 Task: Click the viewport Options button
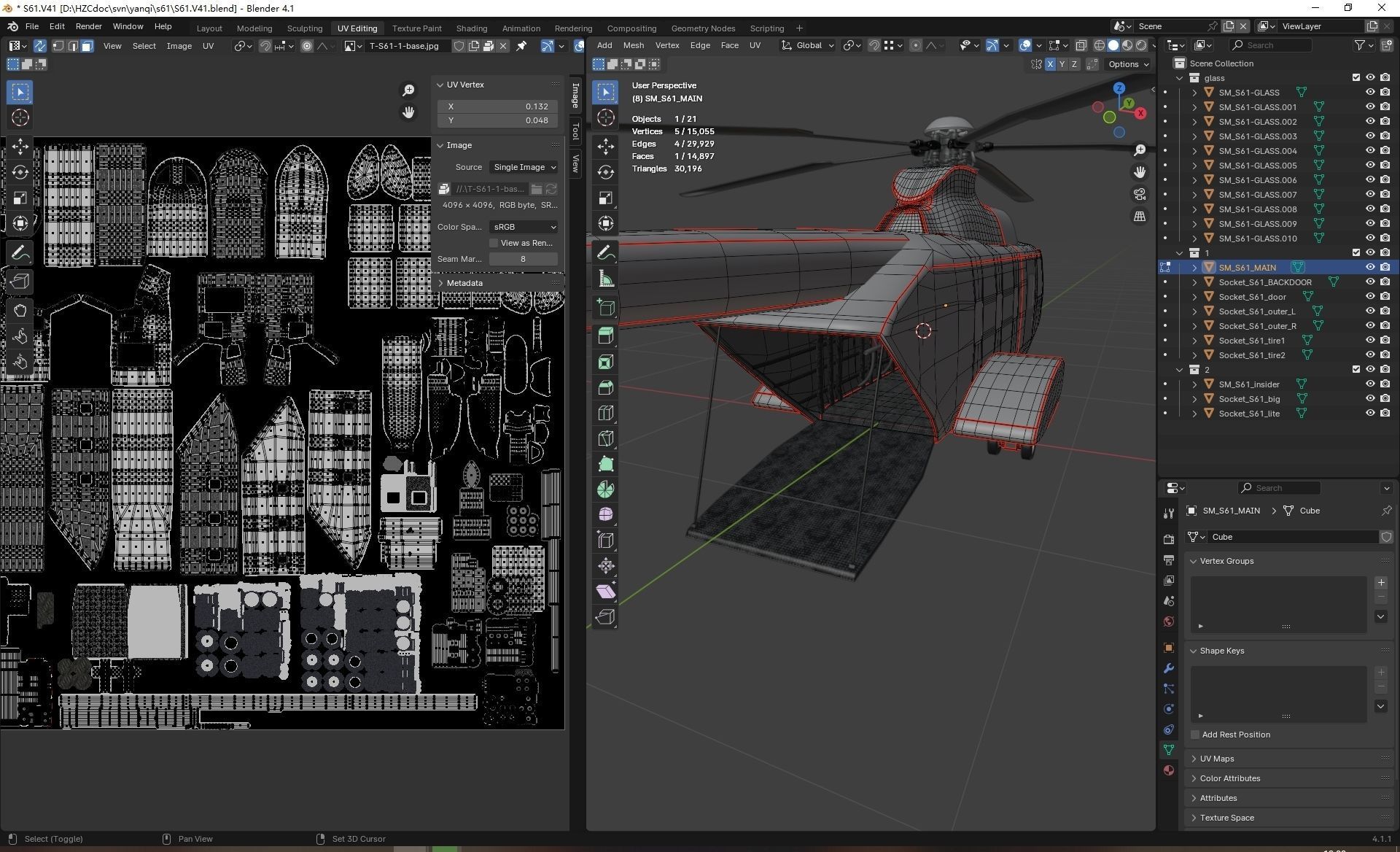tap(1128, 64)
